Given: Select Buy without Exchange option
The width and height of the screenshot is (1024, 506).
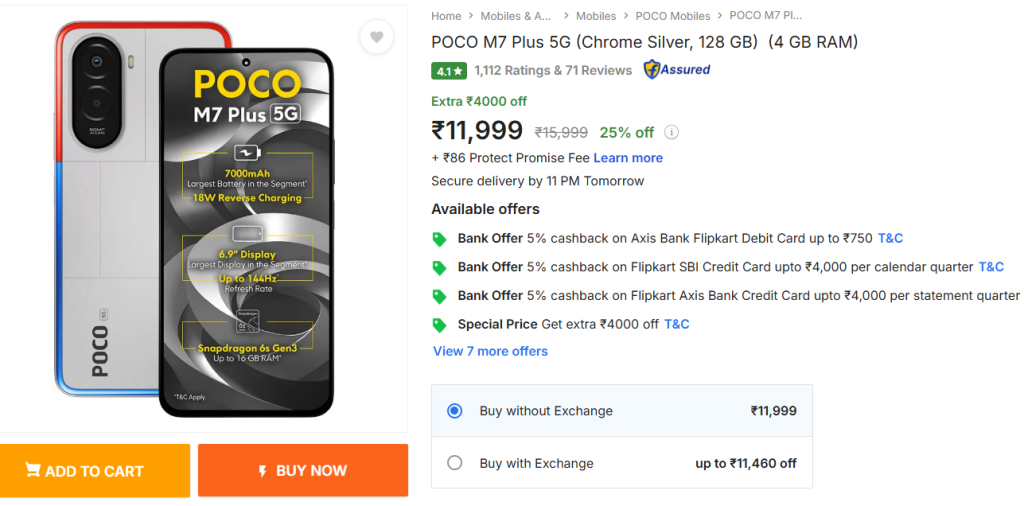Looking at the screenshot, I should point(455,411).
